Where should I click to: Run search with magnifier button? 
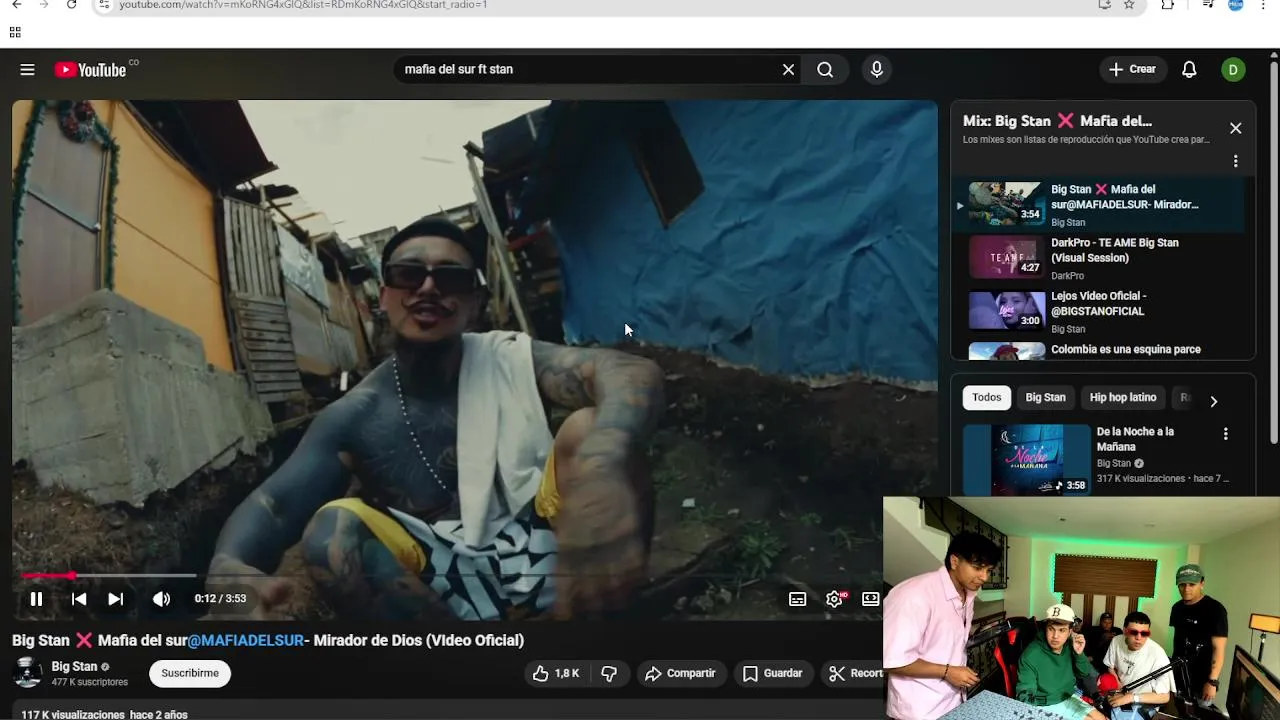point(825,70)
